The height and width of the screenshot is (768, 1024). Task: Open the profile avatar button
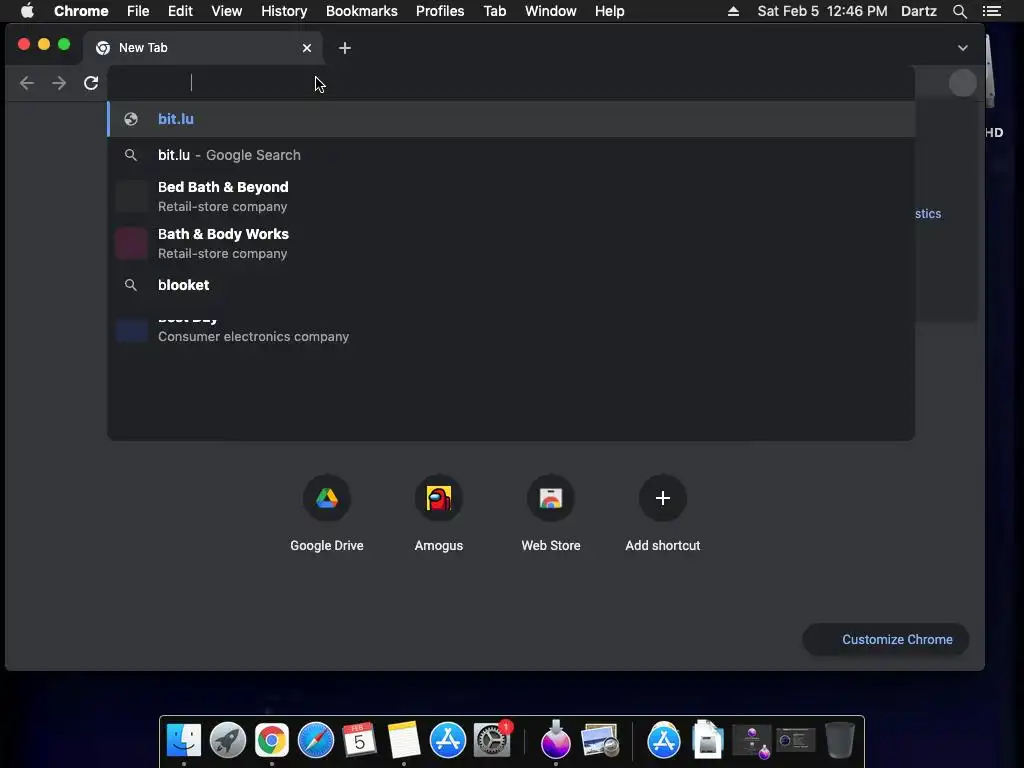point(963,83)
